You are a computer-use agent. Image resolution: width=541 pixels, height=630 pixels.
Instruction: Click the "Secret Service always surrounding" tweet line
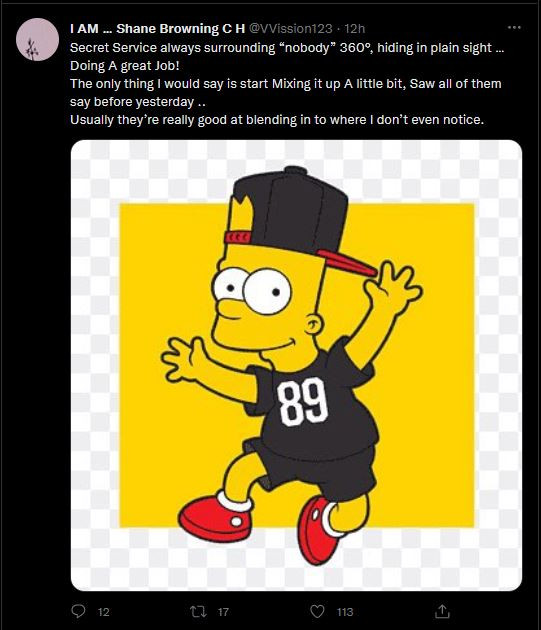click(x=287, y=48)
